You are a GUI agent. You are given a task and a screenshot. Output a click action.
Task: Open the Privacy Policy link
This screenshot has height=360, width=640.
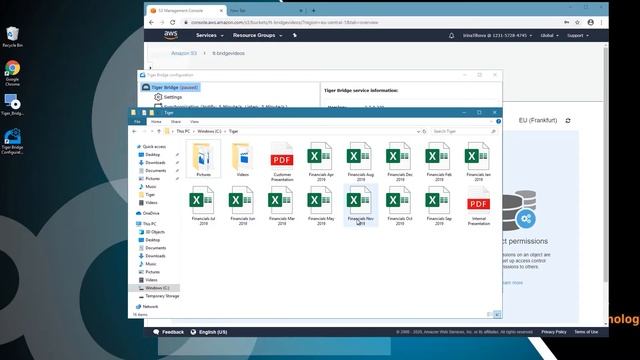click(x=554, y=332)
